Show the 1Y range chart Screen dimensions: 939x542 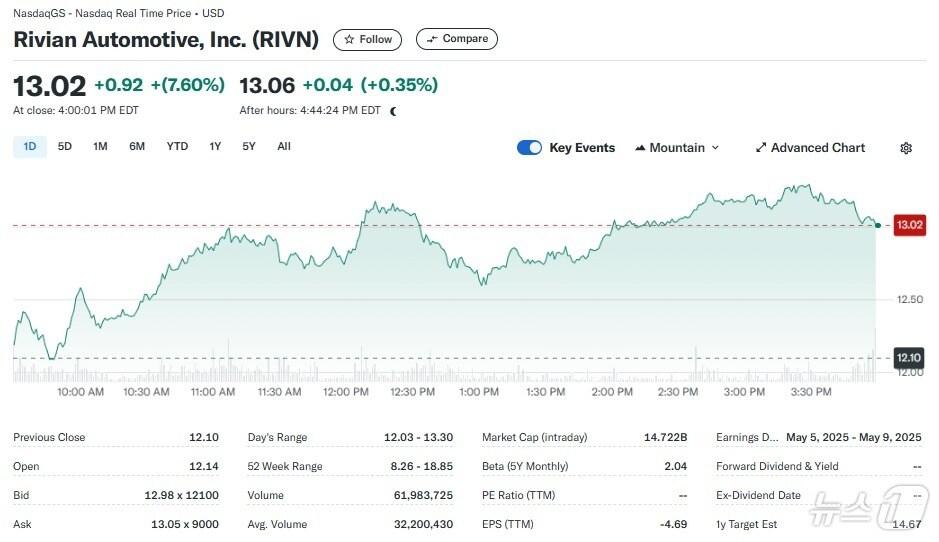pyautogui.click(x=215, y=147)
